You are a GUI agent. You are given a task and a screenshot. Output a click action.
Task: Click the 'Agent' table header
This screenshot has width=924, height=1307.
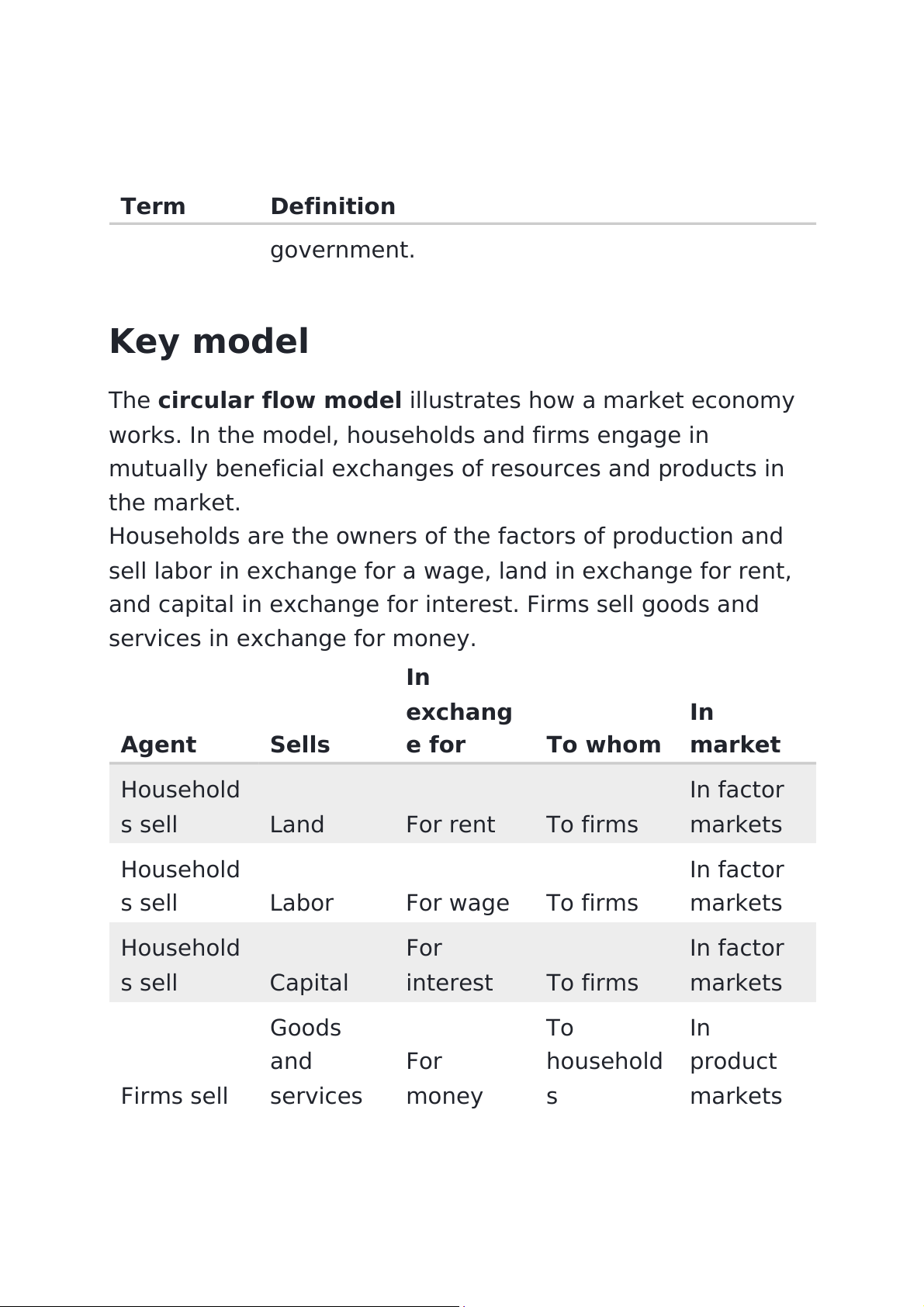[158, 745]
